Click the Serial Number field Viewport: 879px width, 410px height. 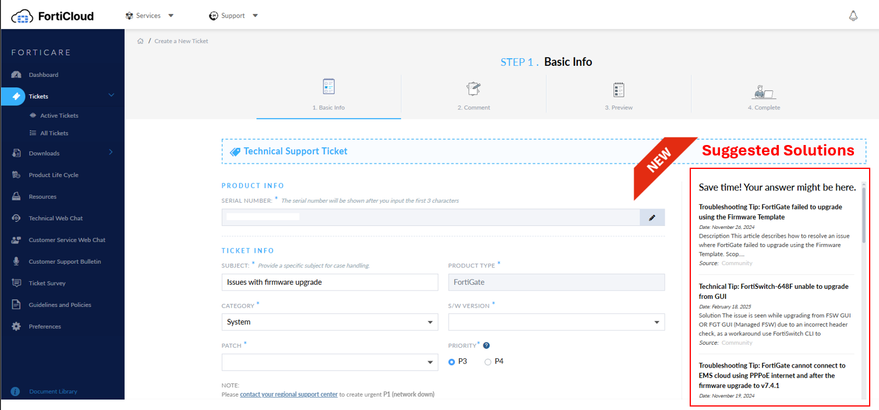(x=431, y=218)
